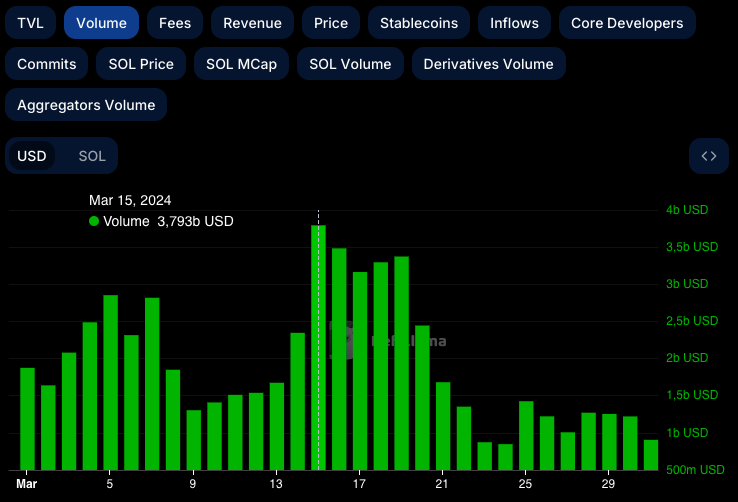Image resolution: width=738 pixels, height=502 pixels.
Task: Turn on the Inflows chip
Action: (x=514, y=23)
